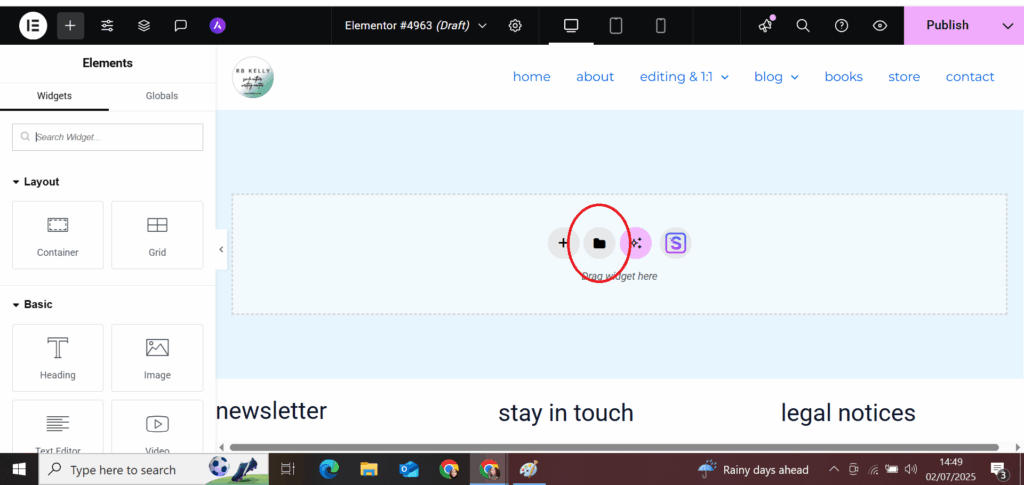
Task: Collapse the Elements panel with arrow handle
Action: (x=221, y=249)
